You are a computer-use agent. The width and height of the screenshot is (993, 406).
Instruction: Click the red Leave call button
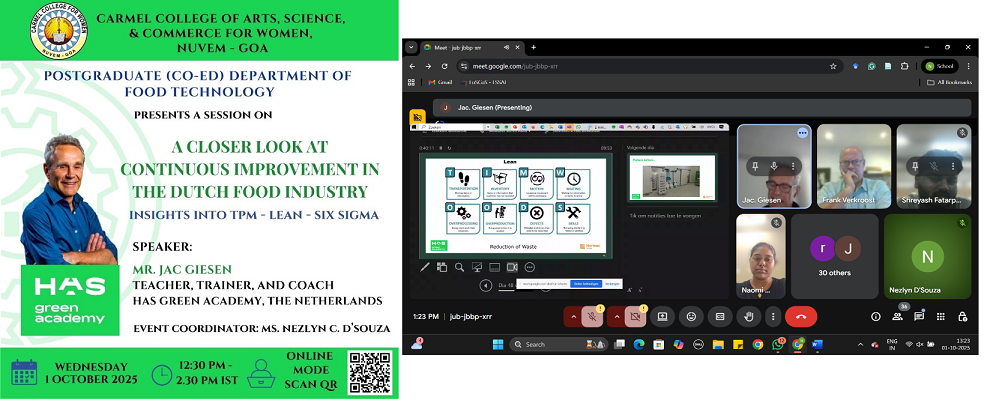801,316
